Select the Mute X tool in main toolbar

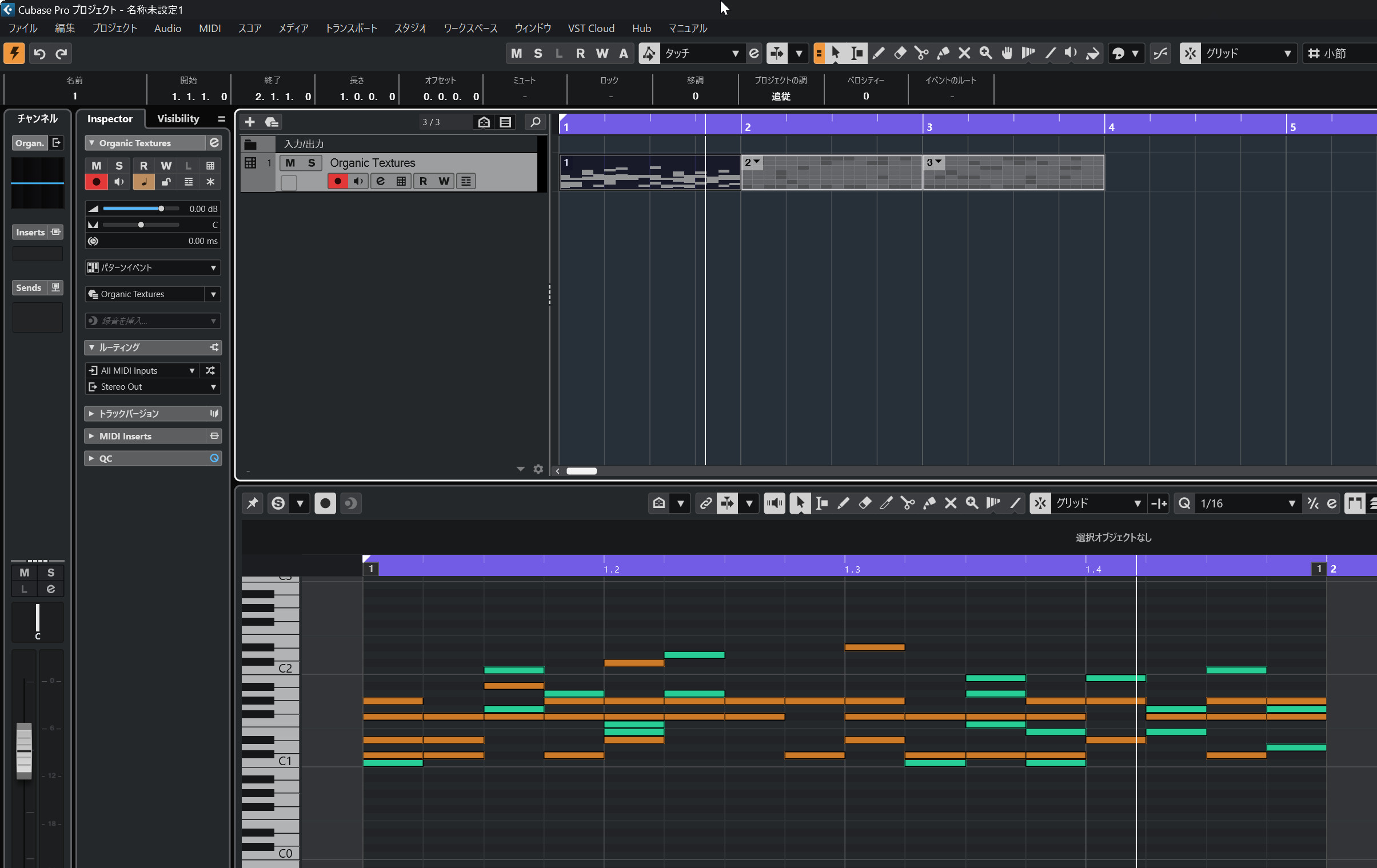point(964,53)
